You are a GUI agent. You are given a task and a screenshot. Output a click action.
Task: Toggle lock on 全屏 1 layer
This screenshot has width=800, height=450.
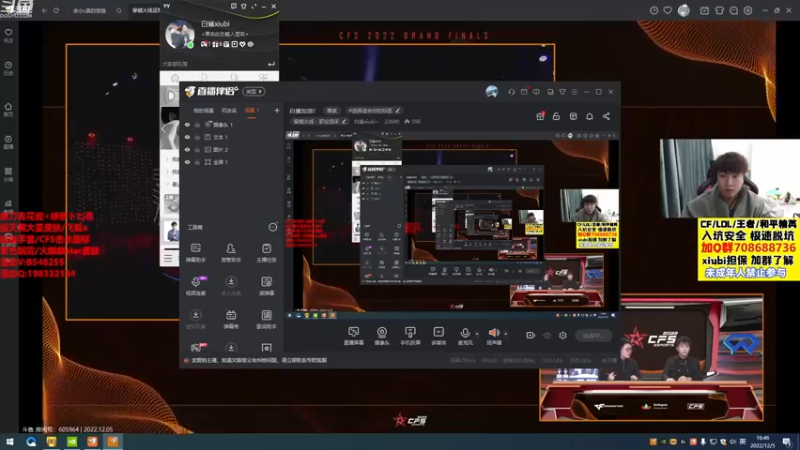(x=197, y=162)
